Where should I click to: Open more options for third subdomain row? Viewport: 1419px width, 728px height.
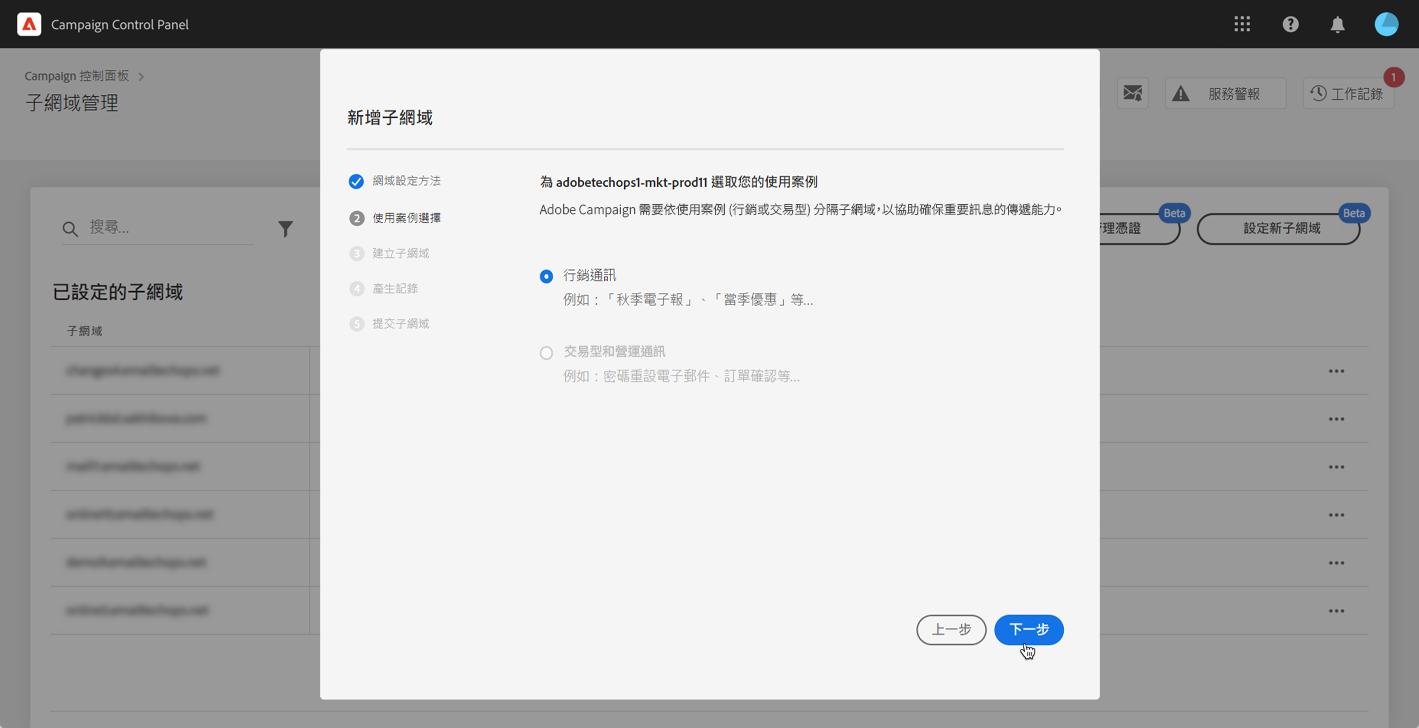(1336, 467)
